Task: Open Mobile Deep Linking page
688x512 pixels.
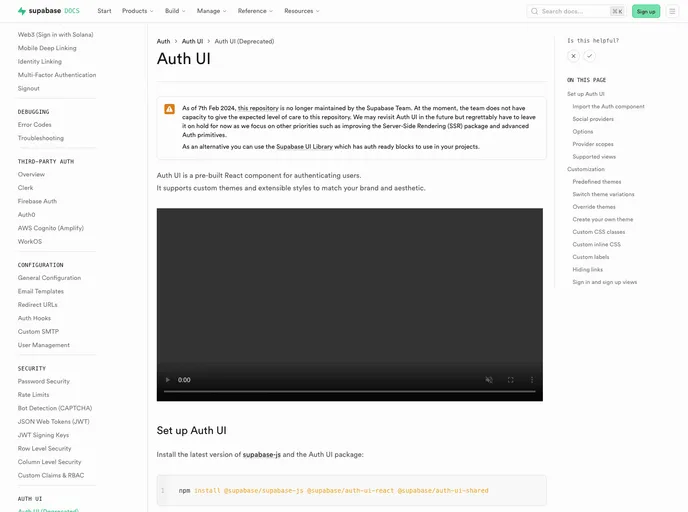Action: 47,48
